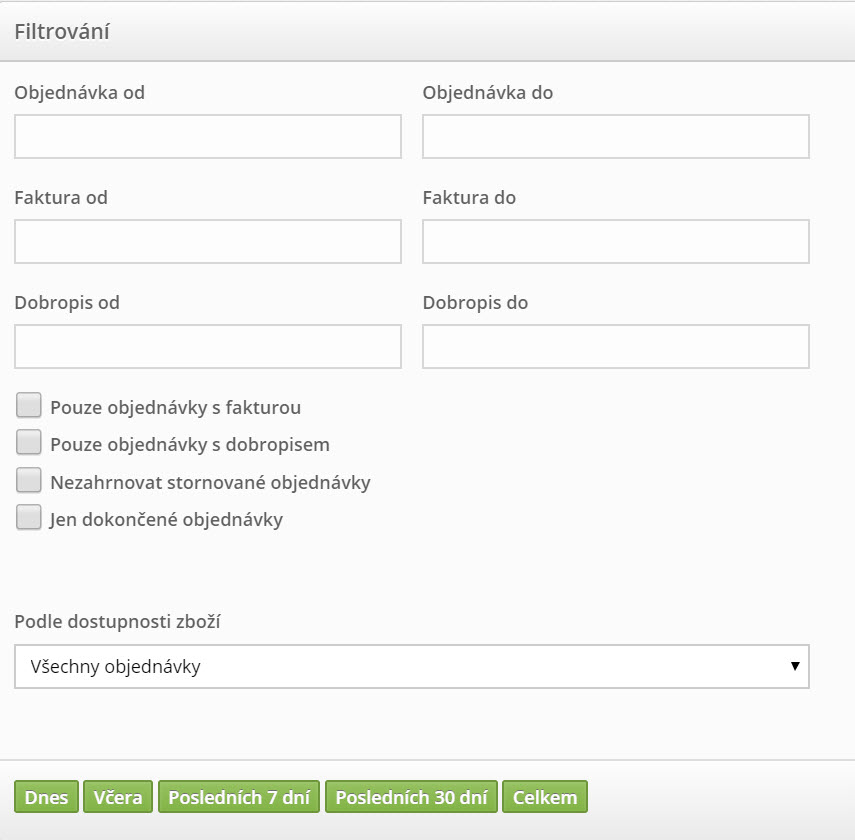Choose the Včera quick filter button
Screen dimensions: 855x840
coord(118,797)
